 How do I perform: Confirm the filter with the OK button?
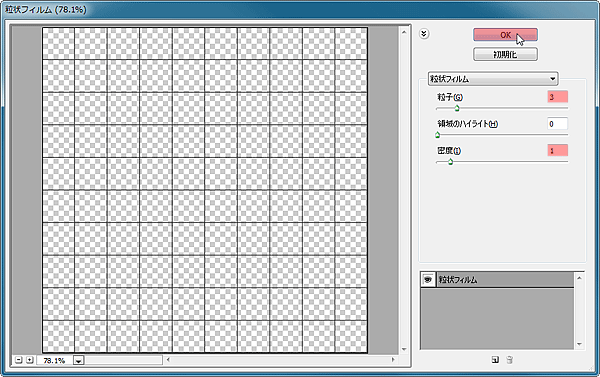click(x=505, y=35)
